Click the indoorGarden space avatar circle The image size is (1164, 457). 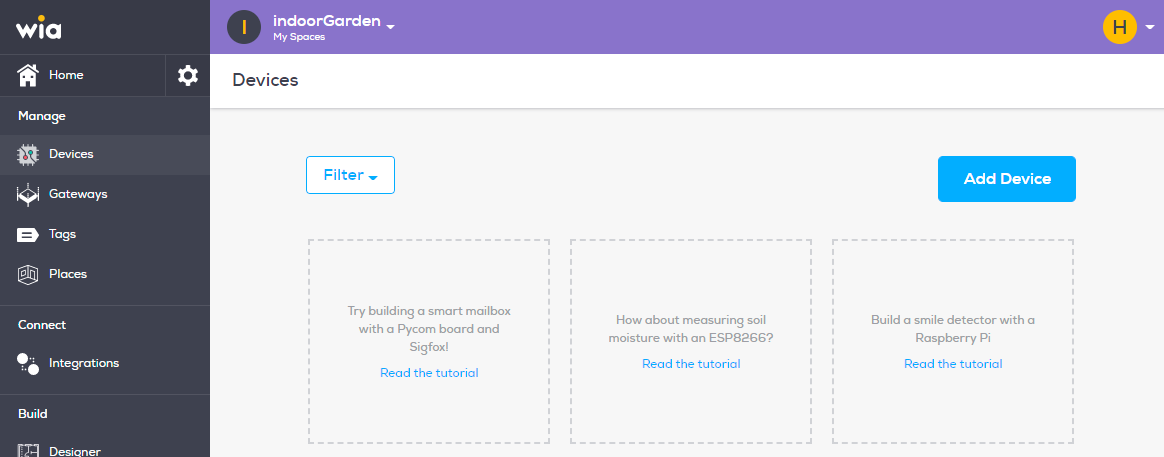coord(244,27)
